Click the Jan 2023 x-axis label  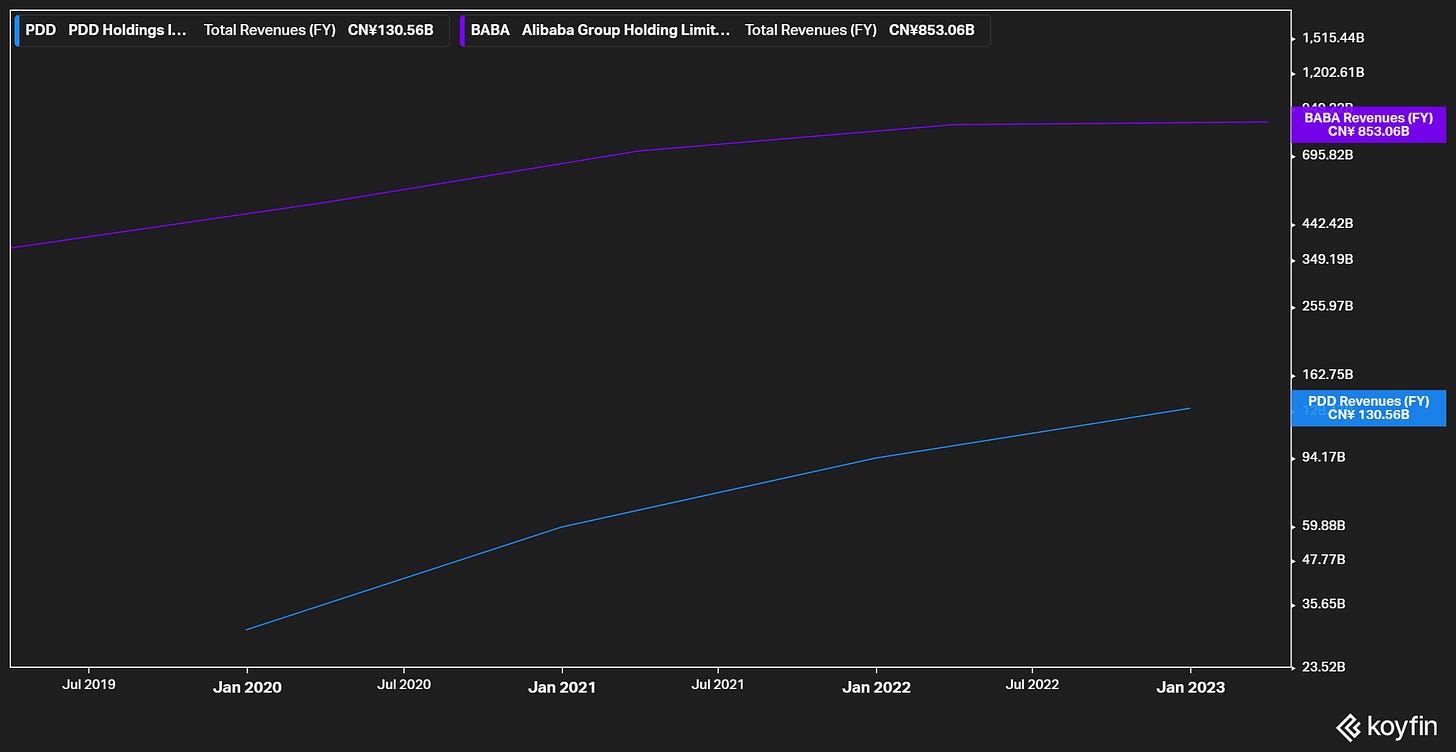point(1190,687)
